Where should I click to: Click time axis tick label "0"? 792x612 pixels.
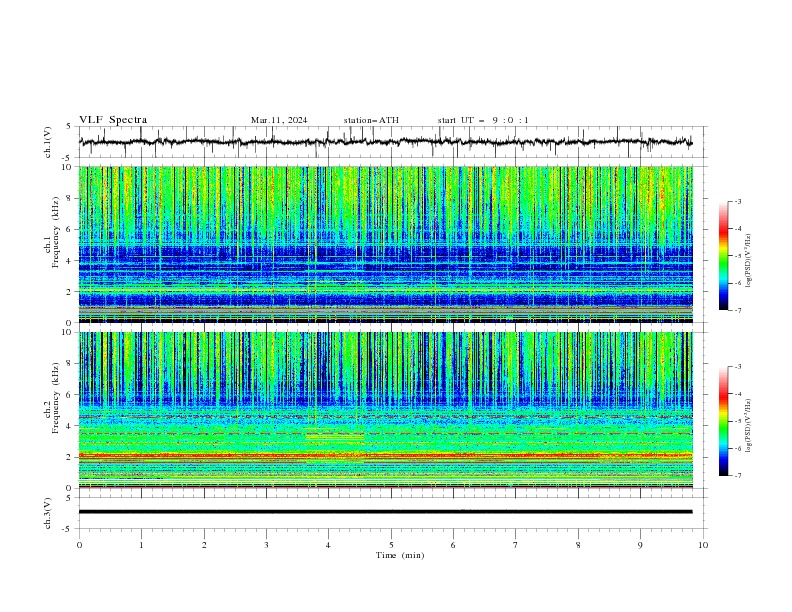[x=79, y=545]
